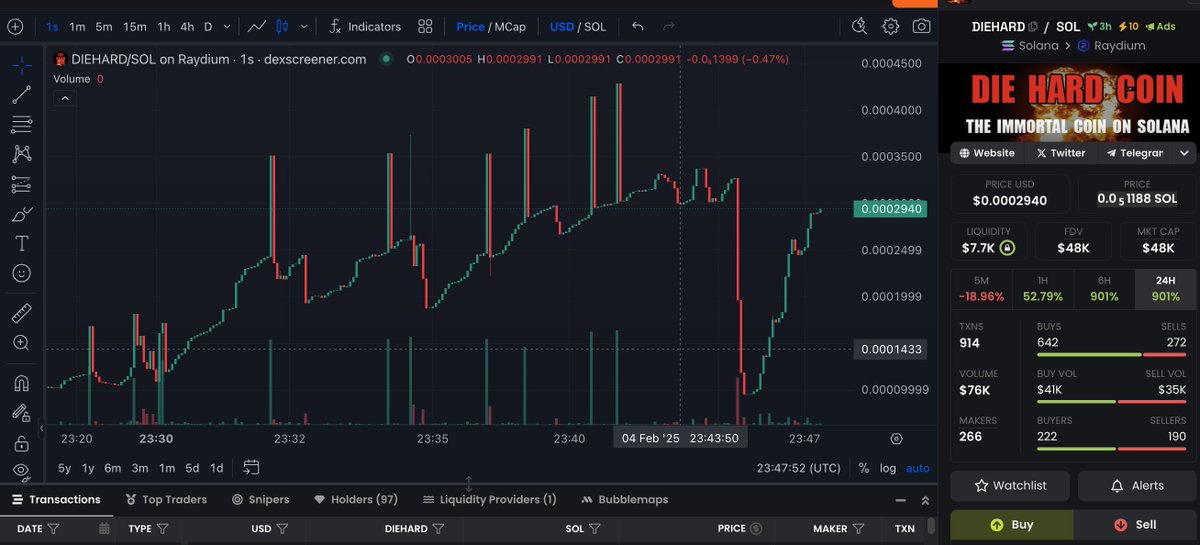Open the Bubblemaps tab
1200x545 pixels.
[x=624, y=499]
